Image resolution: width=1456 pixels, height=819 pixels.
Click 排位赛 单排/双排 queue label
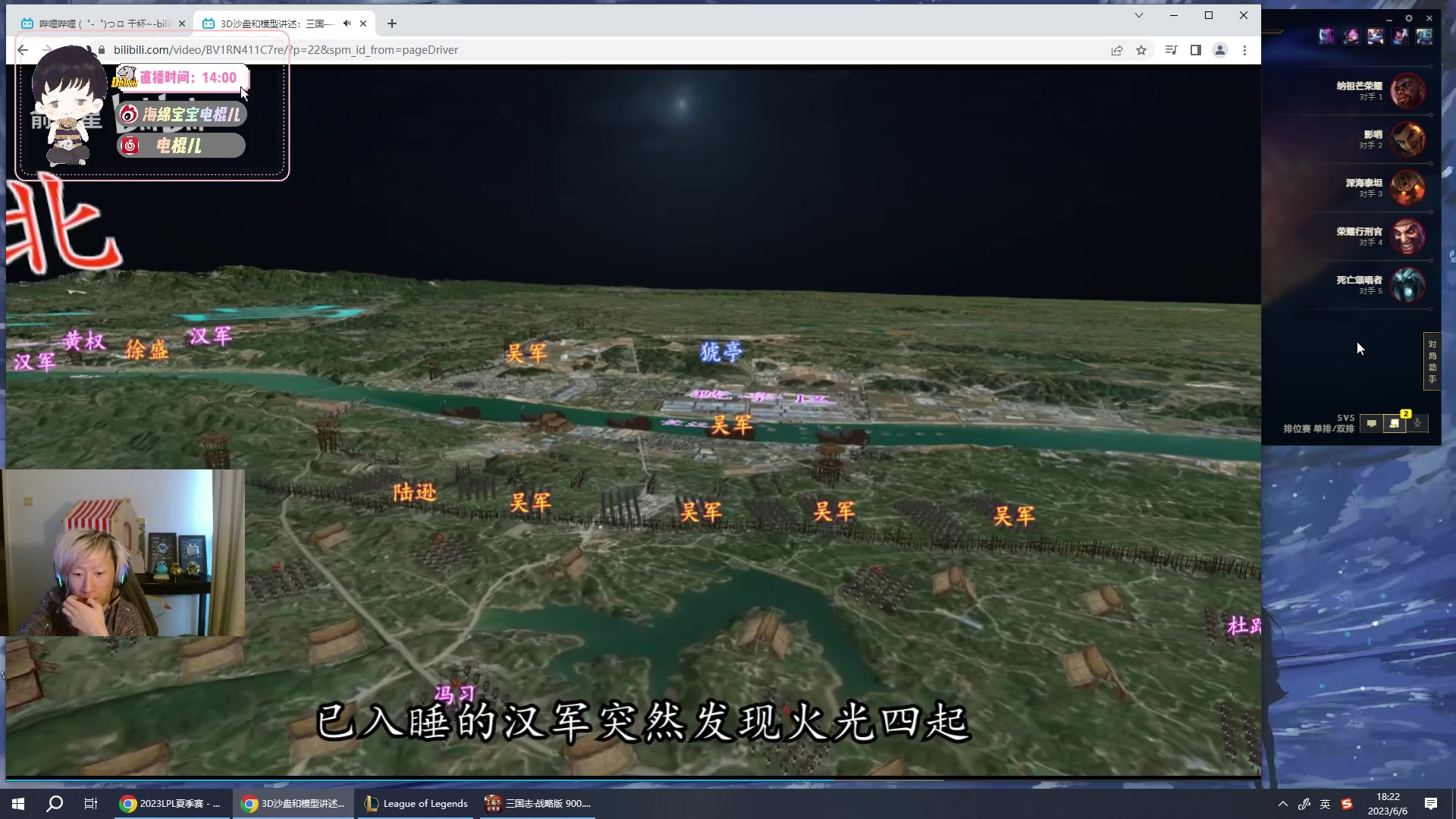click(x=1319, y=428)
